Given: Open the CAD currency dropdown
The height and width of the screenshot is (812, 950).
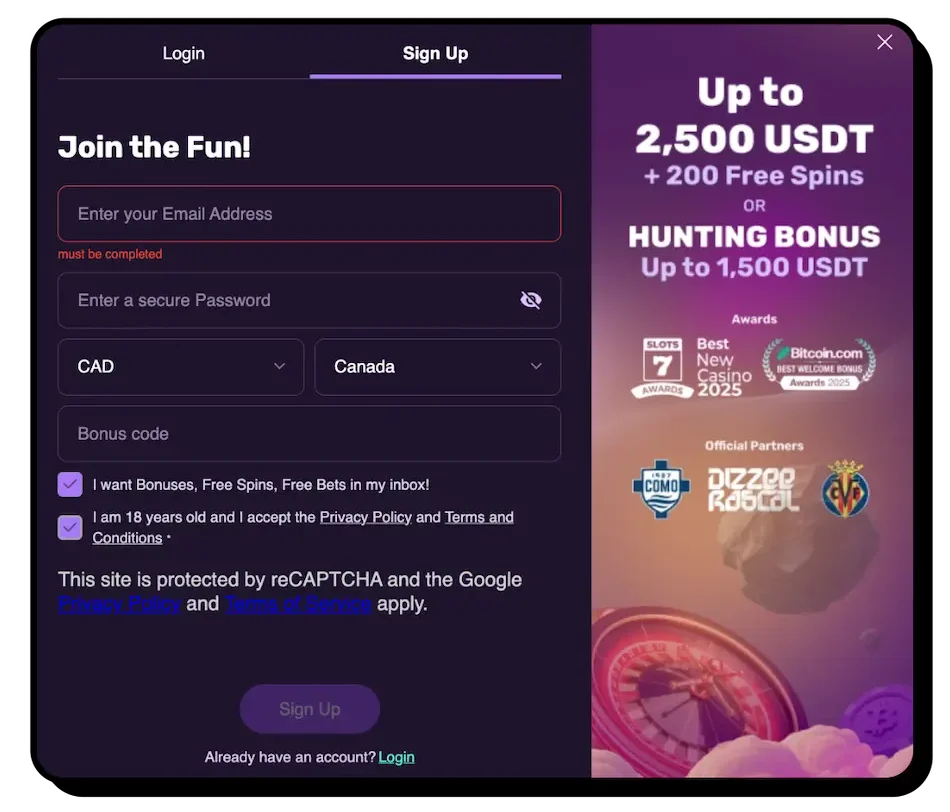Looking at the screenshot, I should 181,367.
